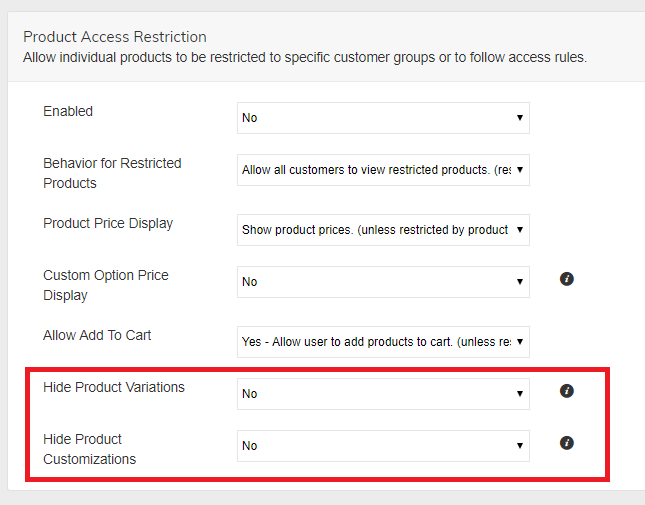The height and width of the screenshot is (505, 645).
Task: Open the Enabled dropdown
Action: coord(383,118)
